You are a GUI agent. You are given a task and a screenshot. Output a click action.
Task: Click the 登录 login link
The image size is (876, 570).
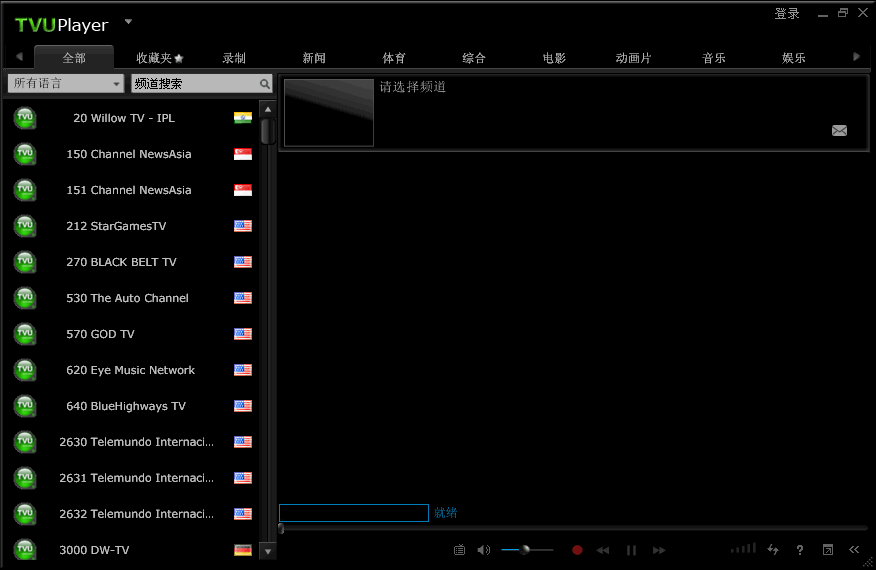click(x=787, y=14)
